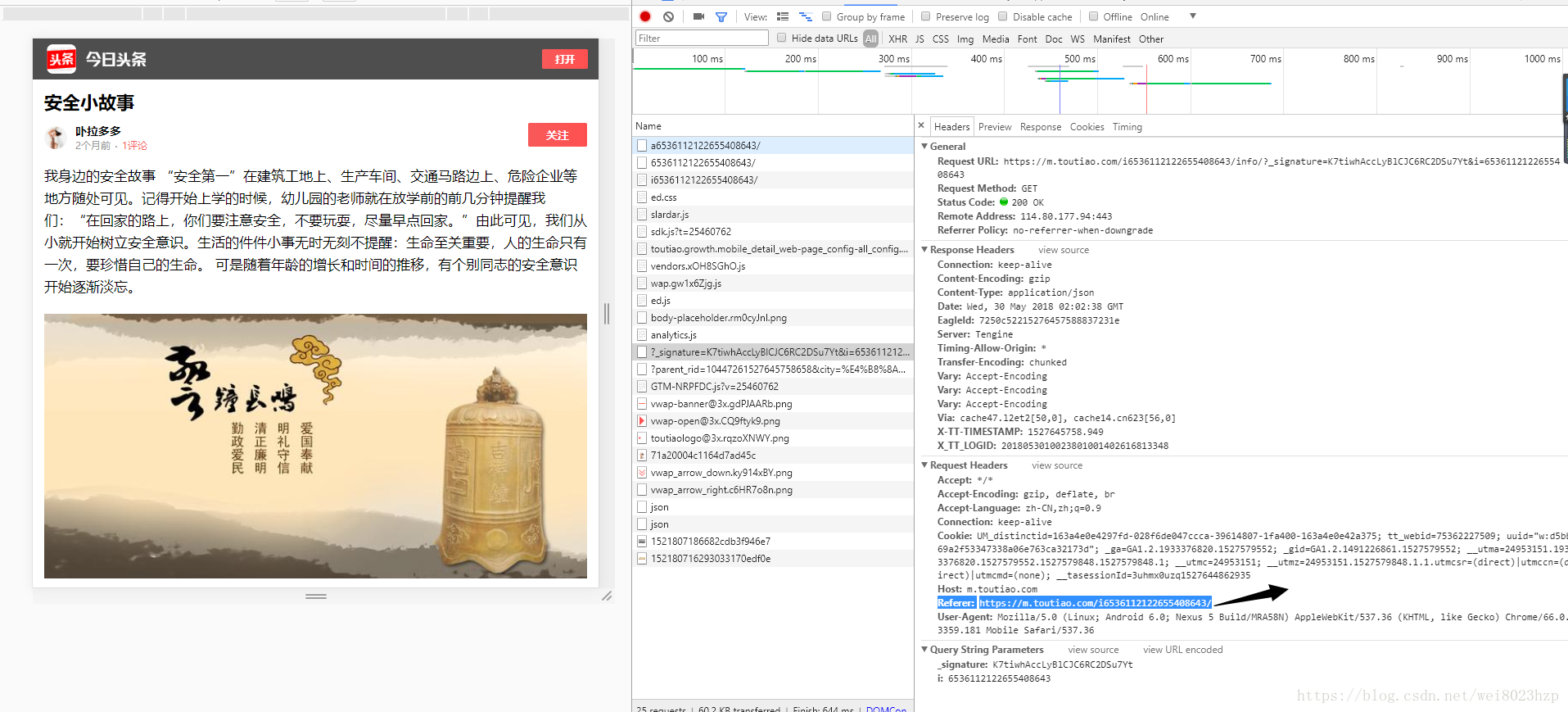1568x712 pixels.
Task: Collapse the Request Headers section
Action: point(924,465)
